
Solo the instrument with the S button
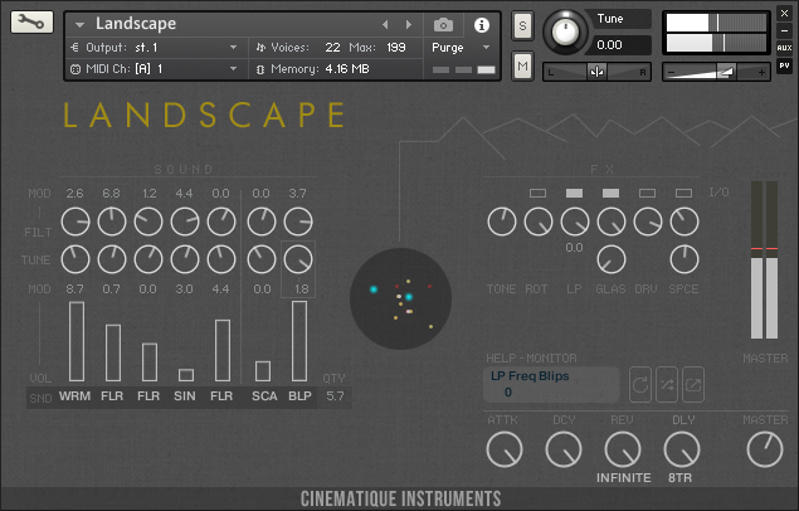click(522, 25)
